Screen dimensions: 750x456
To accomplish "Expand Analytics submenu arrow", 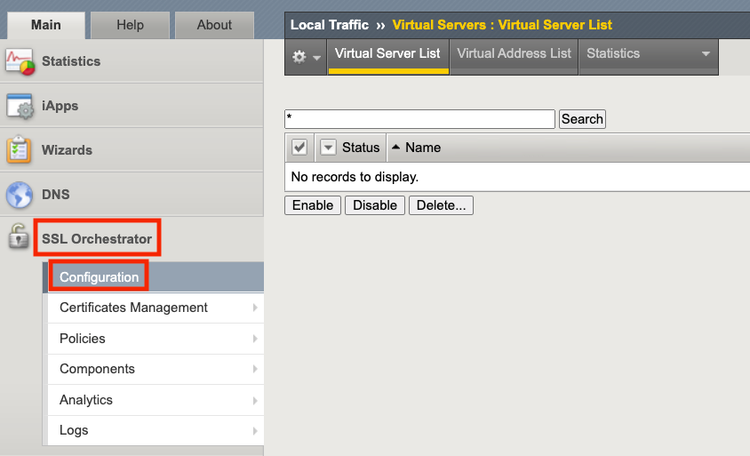I will pyautogui.click(x=255, y=400).
